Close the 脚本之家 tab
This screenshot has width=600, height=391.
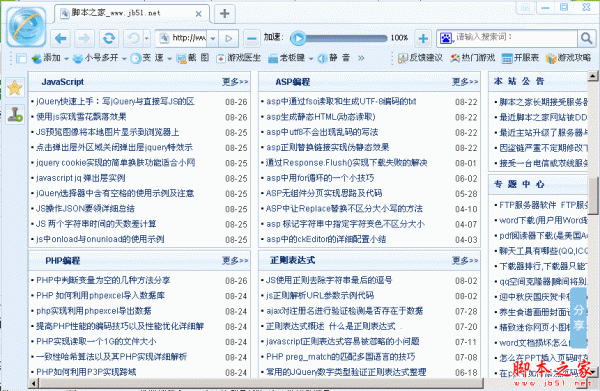[x=199, y=14]
